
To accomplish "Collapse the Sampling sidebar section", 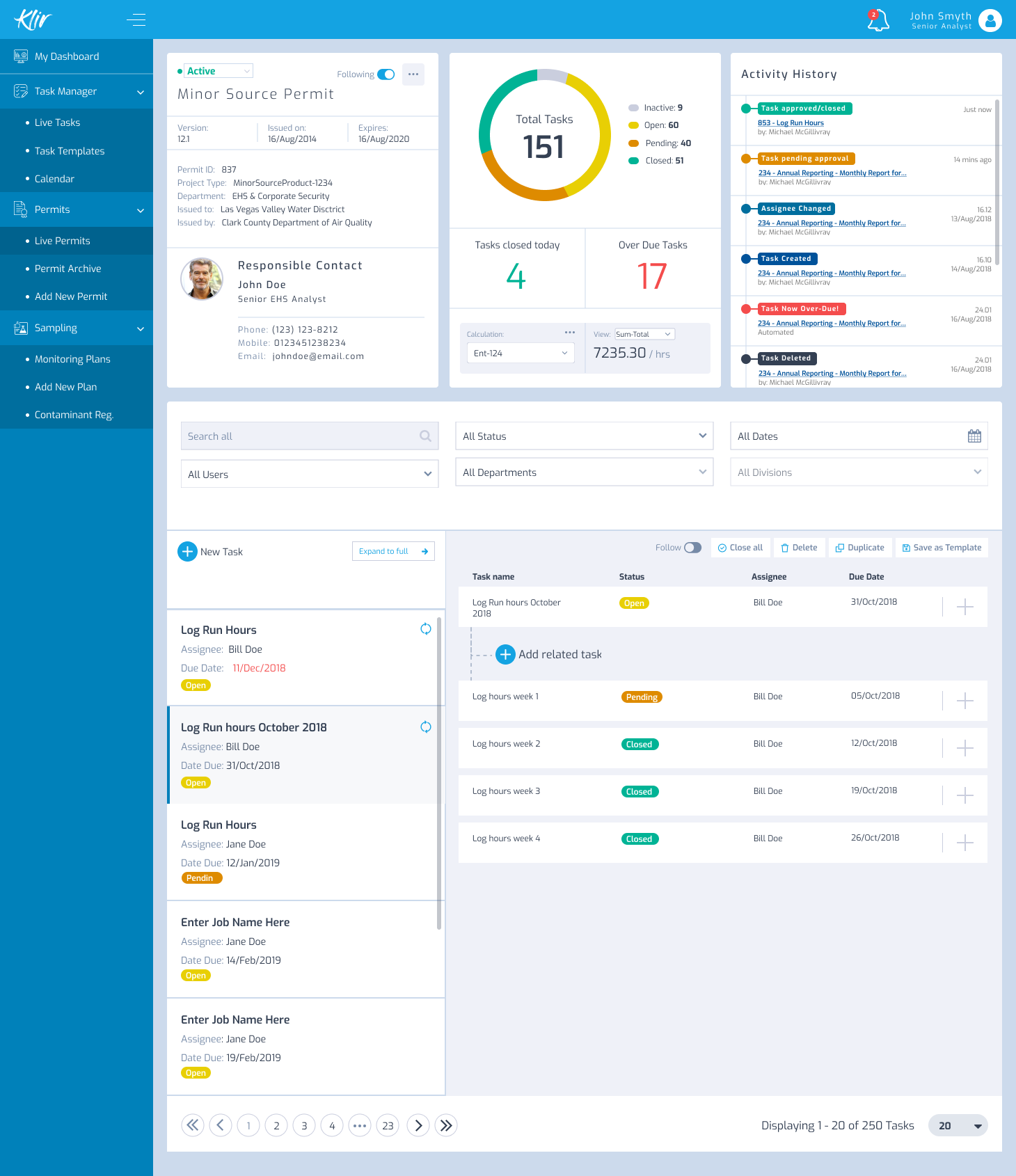I will pos(141,328).
